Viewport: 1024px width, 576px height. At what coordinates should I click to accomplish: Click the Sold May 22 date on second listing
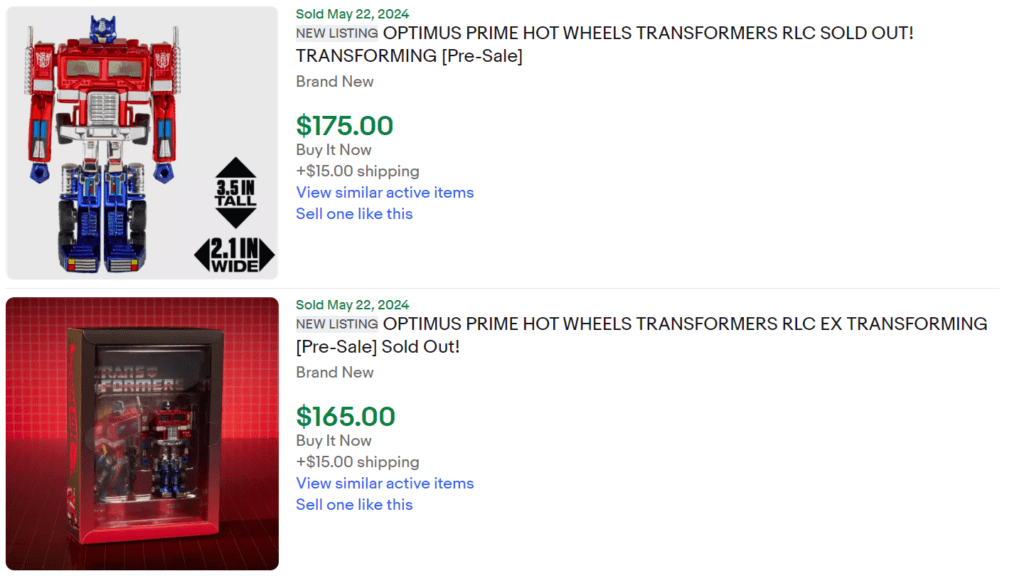pos(352,304)
